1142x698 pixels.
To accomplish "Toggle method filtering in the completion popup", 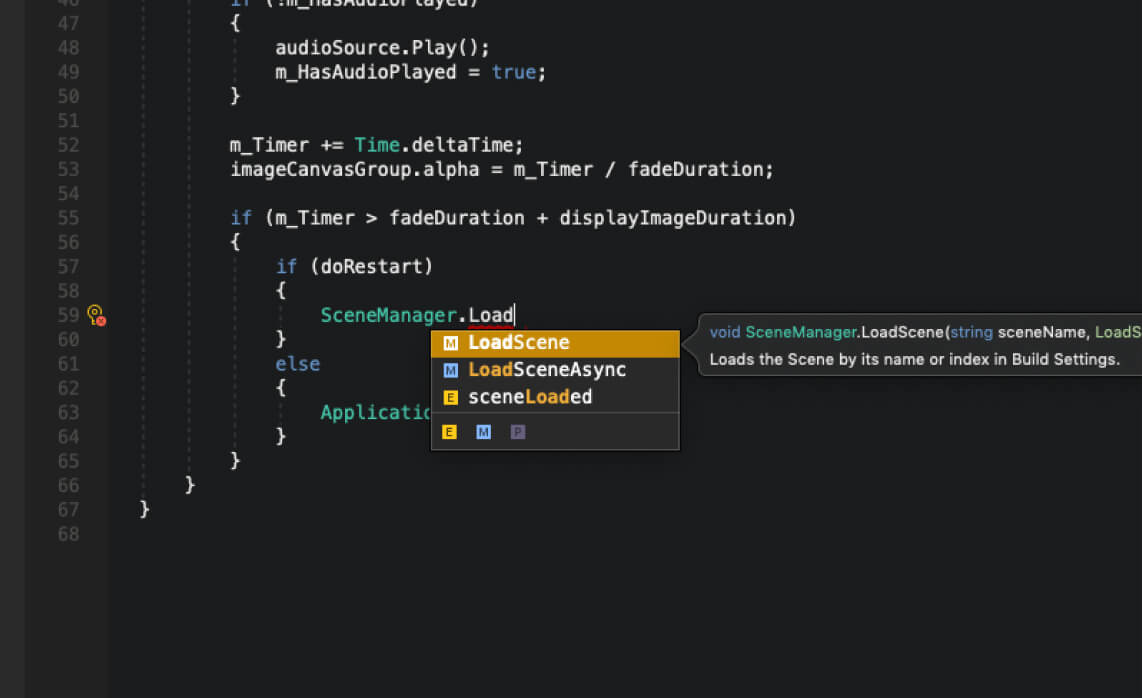I will click(483, 432).
